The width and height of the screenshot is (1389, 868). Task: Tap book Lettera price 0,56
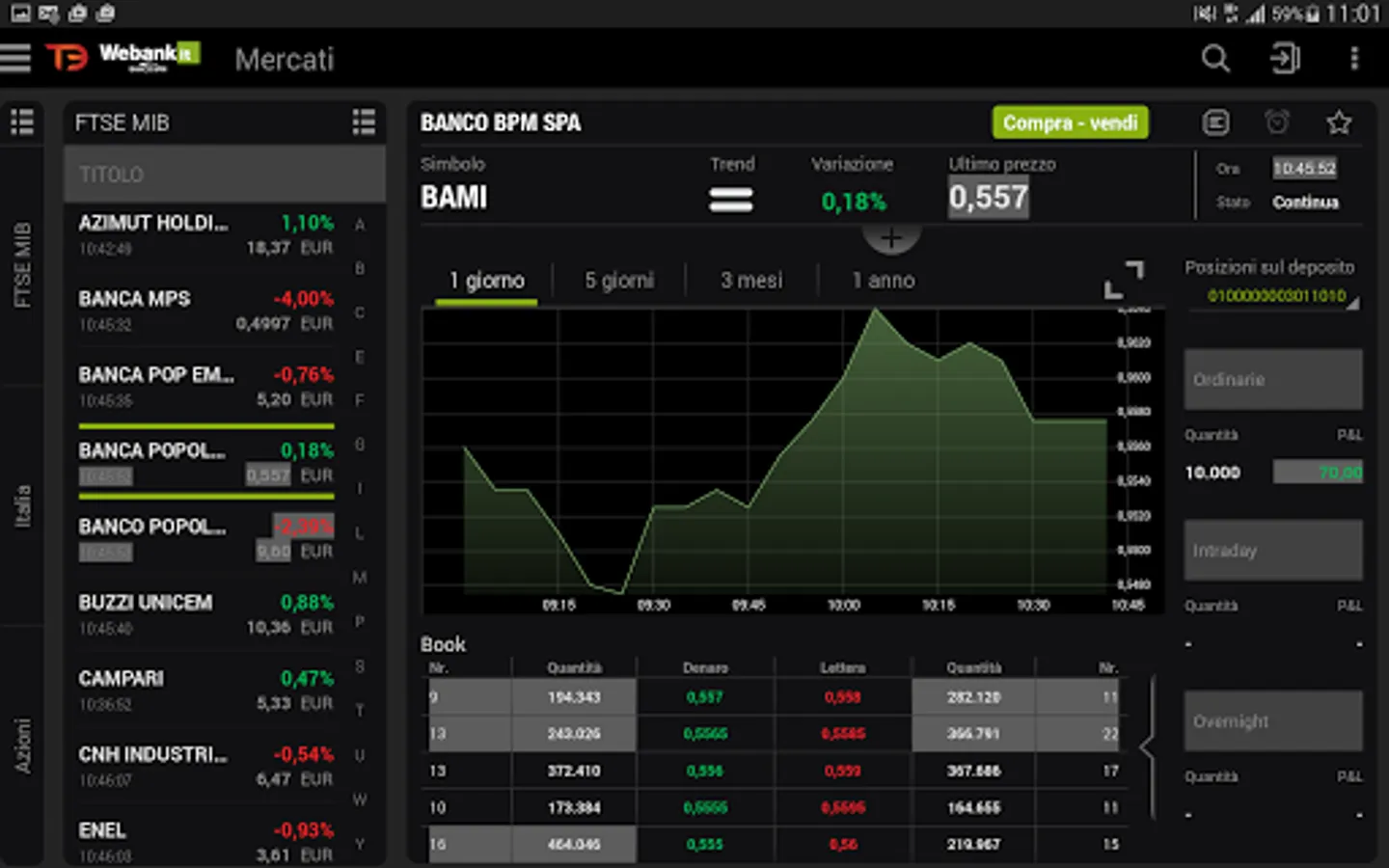point(843,844)
